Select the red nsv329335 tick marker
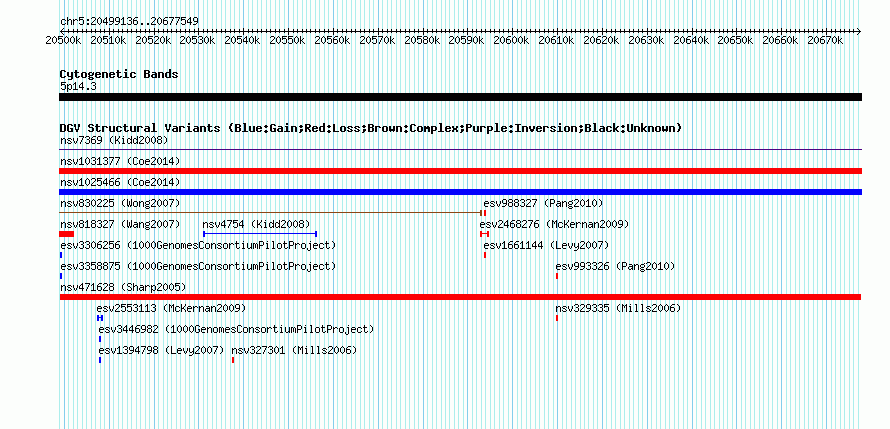The height and width of the screenshot is (429, 890). [557, 318]
